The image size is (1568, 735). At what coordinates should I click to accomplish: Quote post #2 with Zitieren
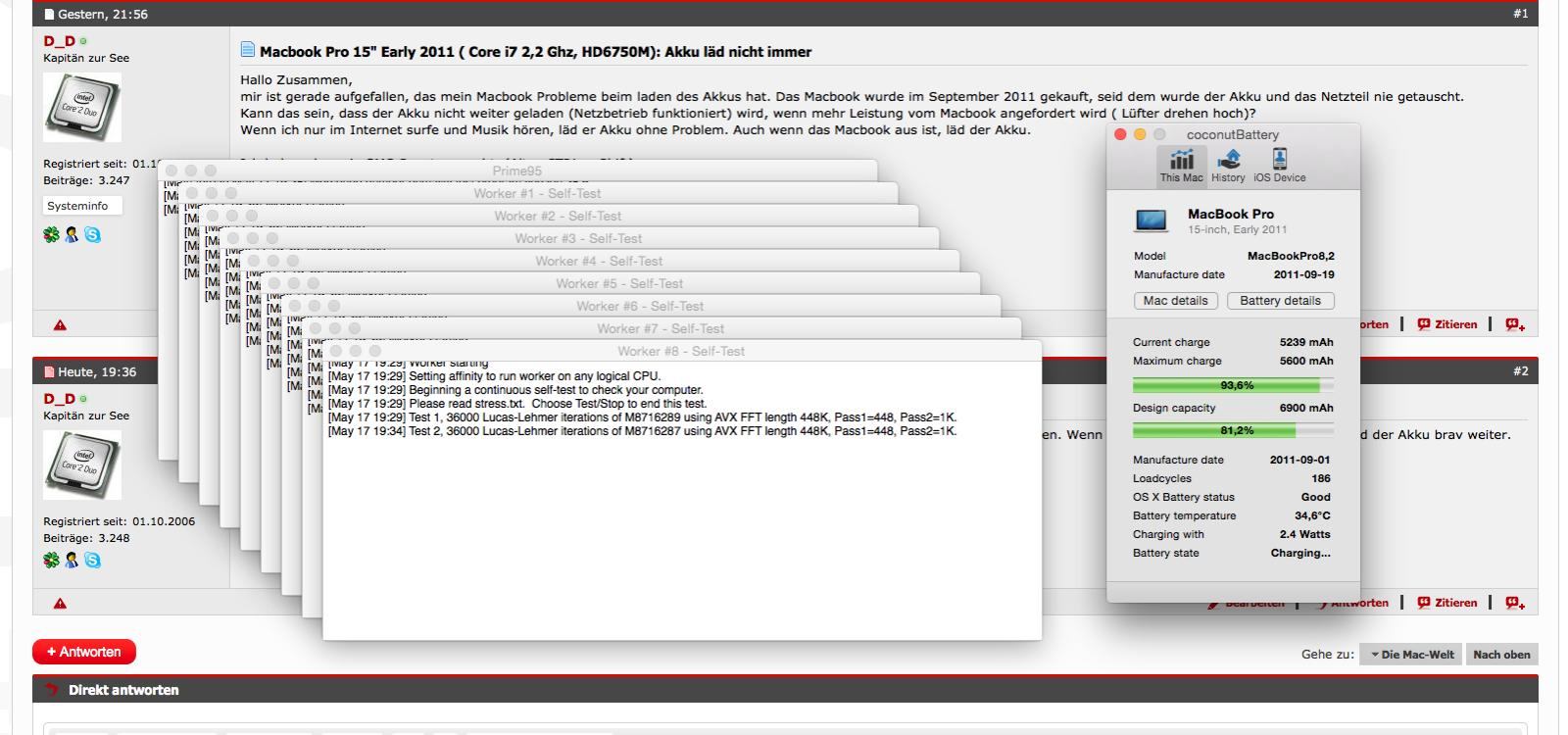tap(1447, 603)
